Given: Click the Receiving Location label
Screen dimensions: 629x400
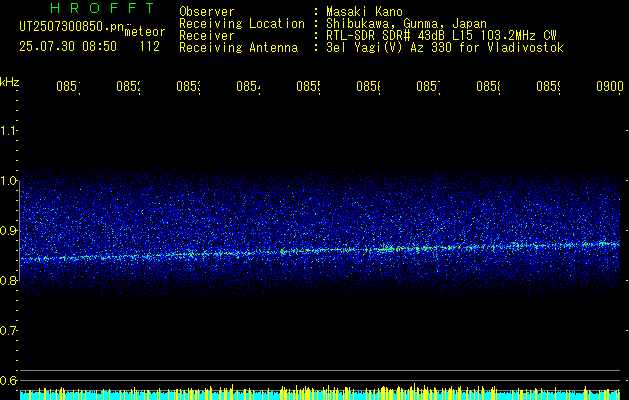Looking at the screenshot, I should pyautogui.click(x=242, y=24).
